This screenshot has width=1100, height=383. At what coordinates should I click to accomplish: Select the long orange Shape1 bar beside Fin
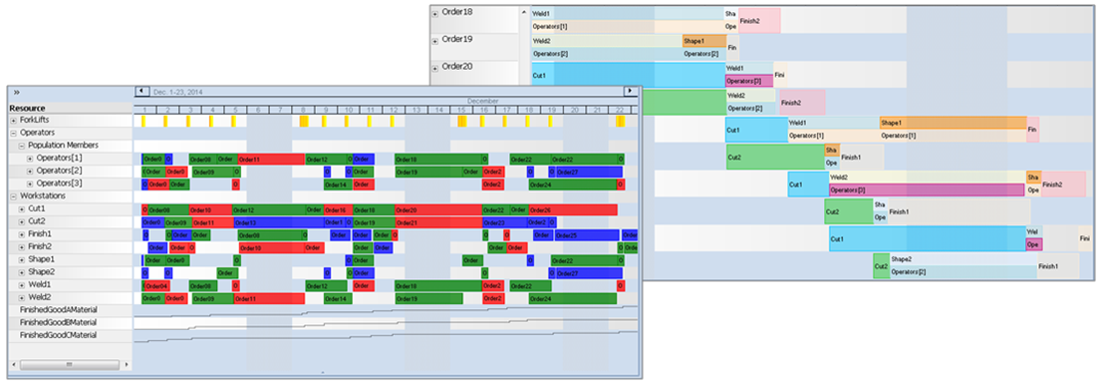pyautogui.click(x=953, y=123)
